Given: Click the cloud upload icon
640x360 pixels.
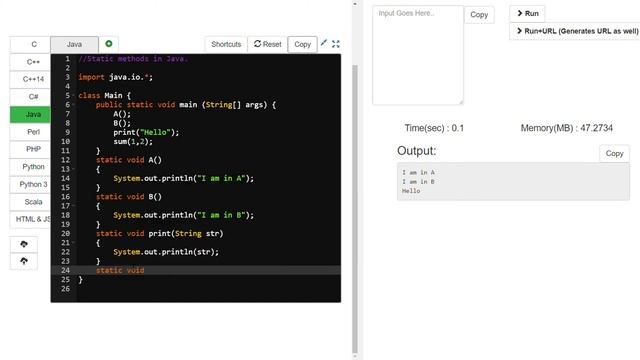Looking at the screenshot, I should click(24, 261).
